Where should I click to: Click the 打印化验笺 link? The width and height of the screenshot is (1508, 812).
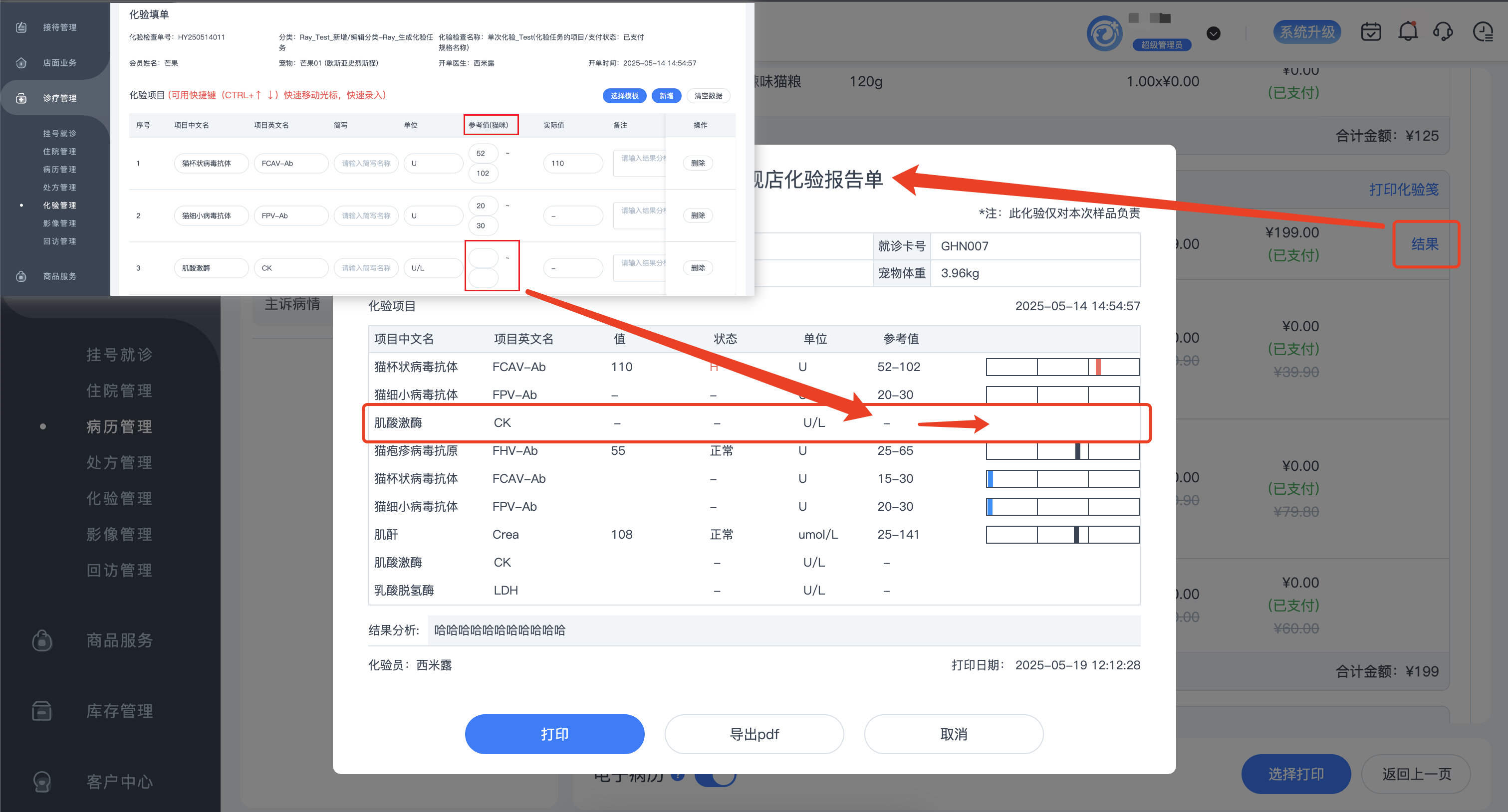point(1404,190)
